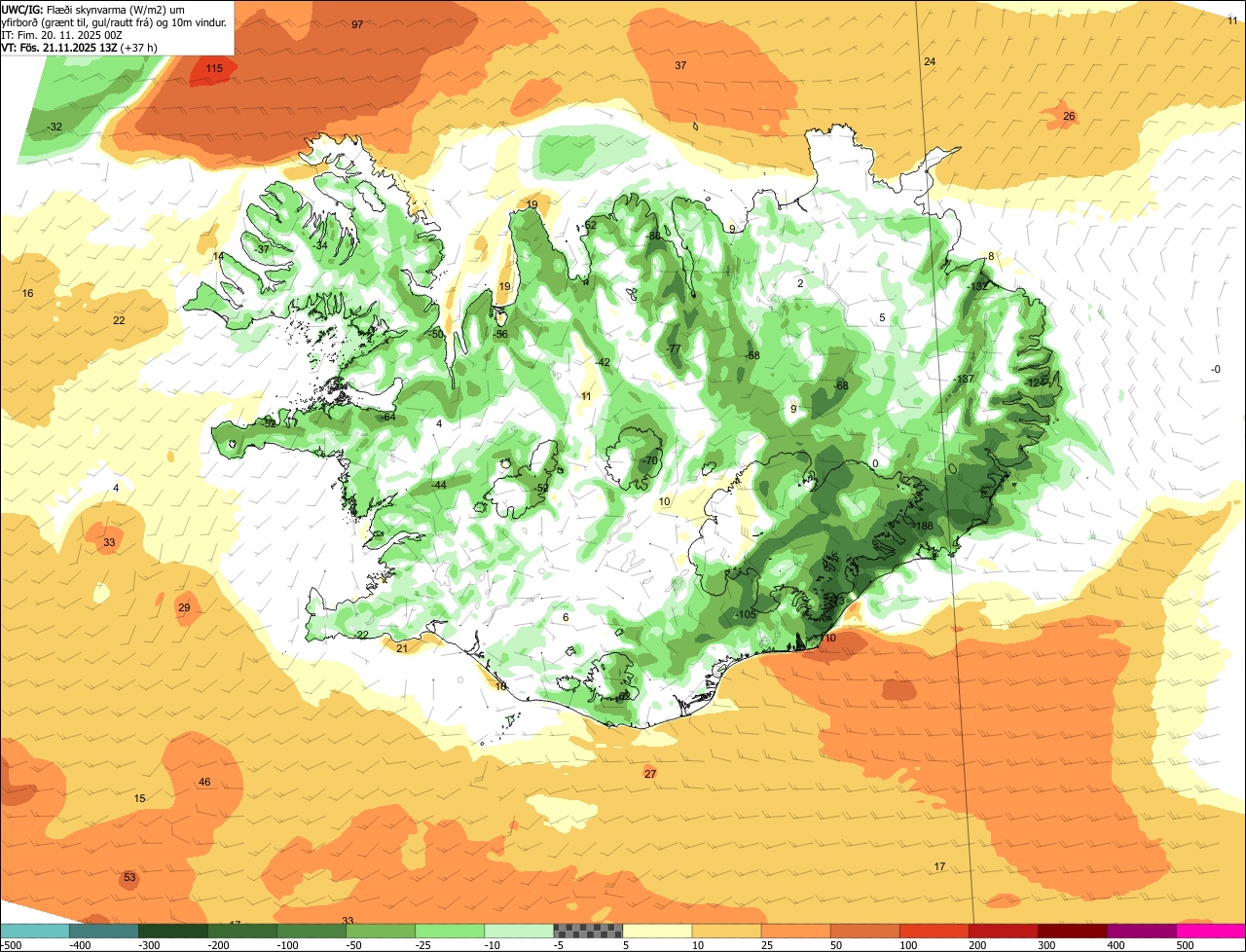Click the map value 97

pyautogui.click(x=357, y=24)
